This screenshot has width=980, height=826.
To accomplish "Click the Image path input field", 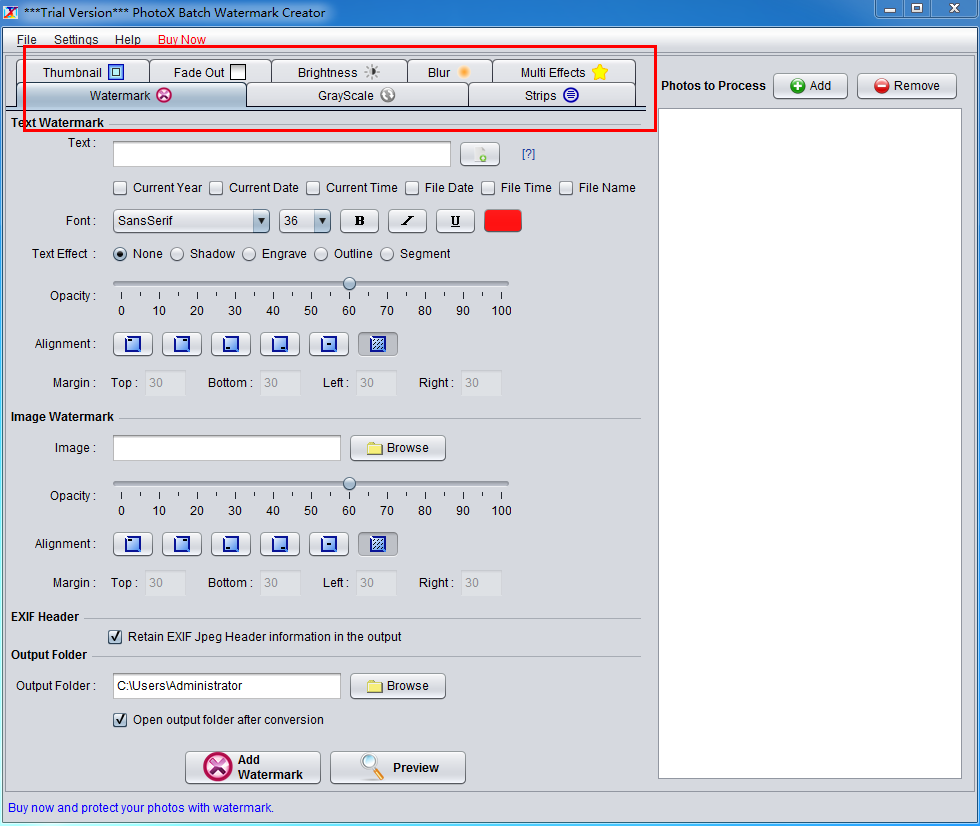I will click(x=227, y=448).
